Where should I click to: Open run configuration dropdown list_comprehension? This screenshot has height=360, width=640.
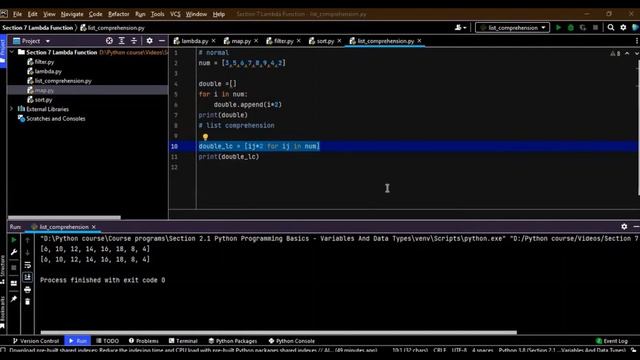point(512,28)
